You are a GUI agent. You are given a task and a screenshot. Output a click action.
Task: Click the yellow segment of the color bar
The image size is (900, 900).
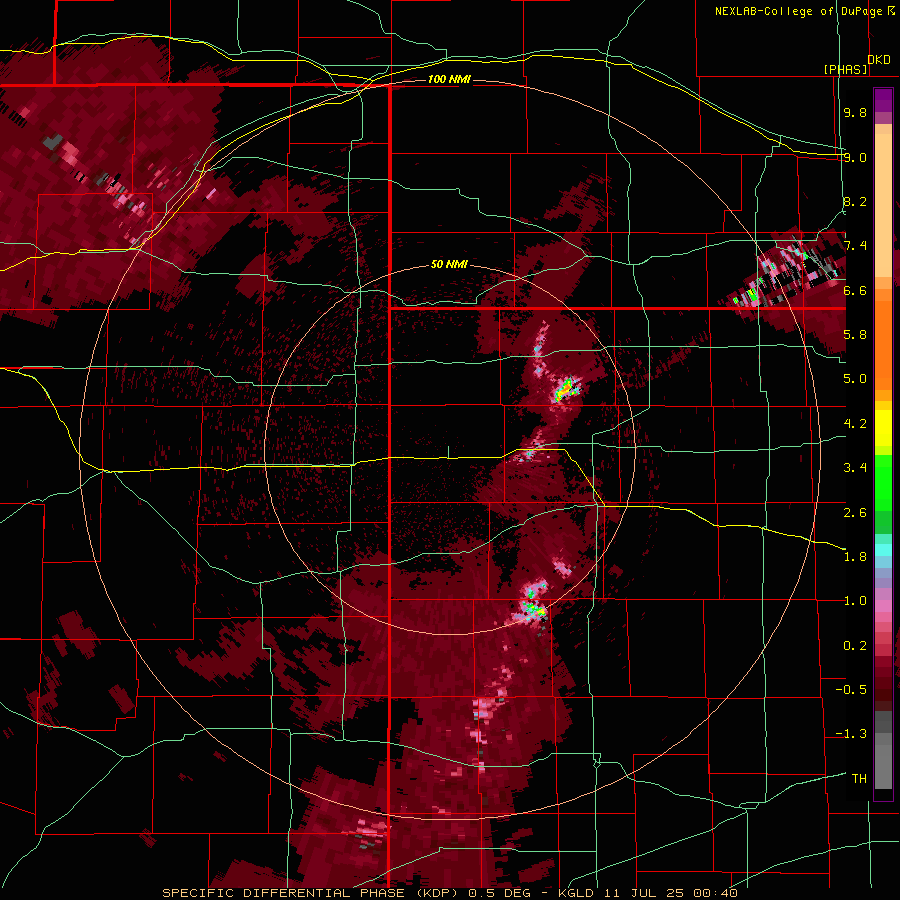(x=883, y=428)
